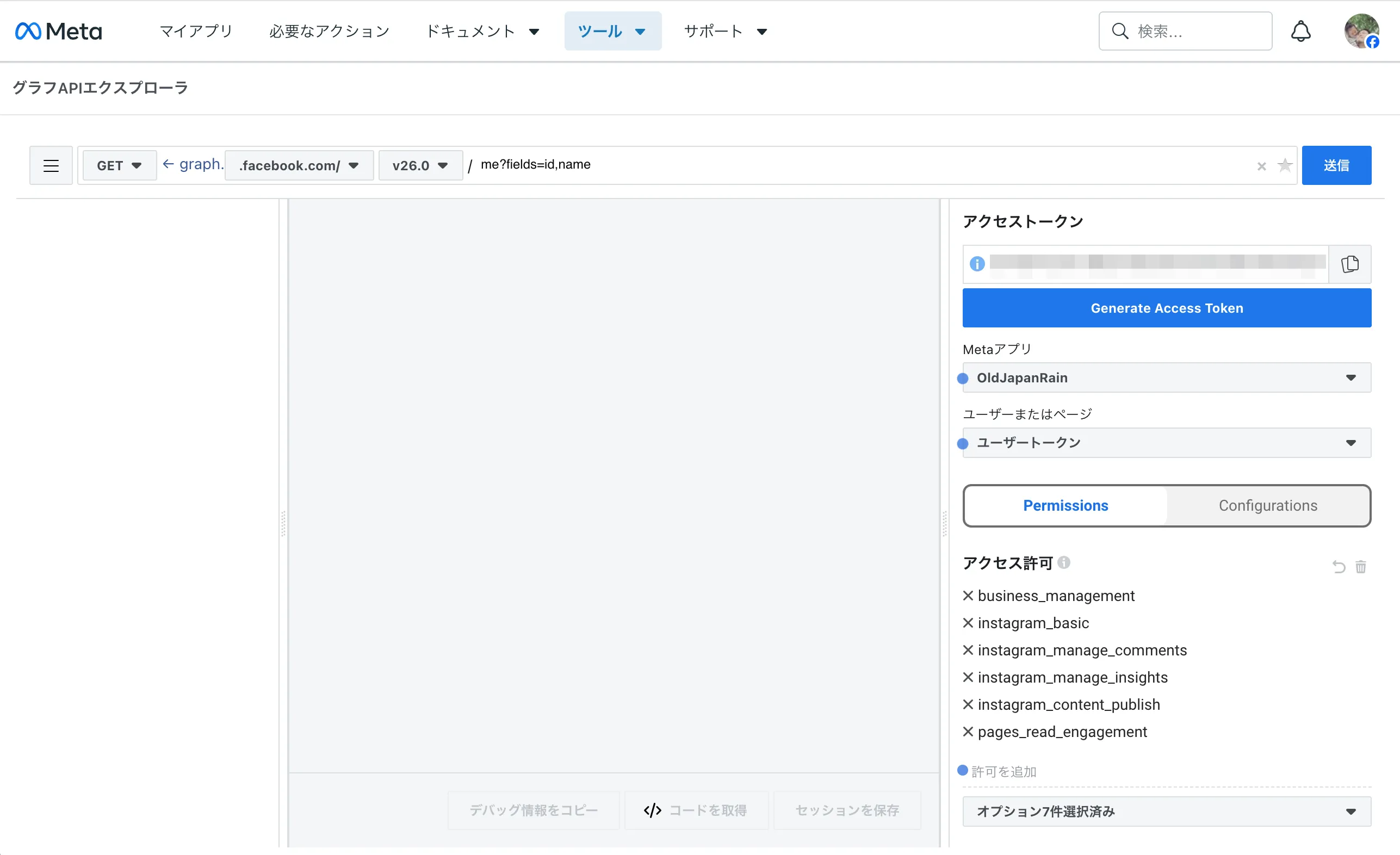
Task: Open 必要なアクション page
Action: coord(329,30)
